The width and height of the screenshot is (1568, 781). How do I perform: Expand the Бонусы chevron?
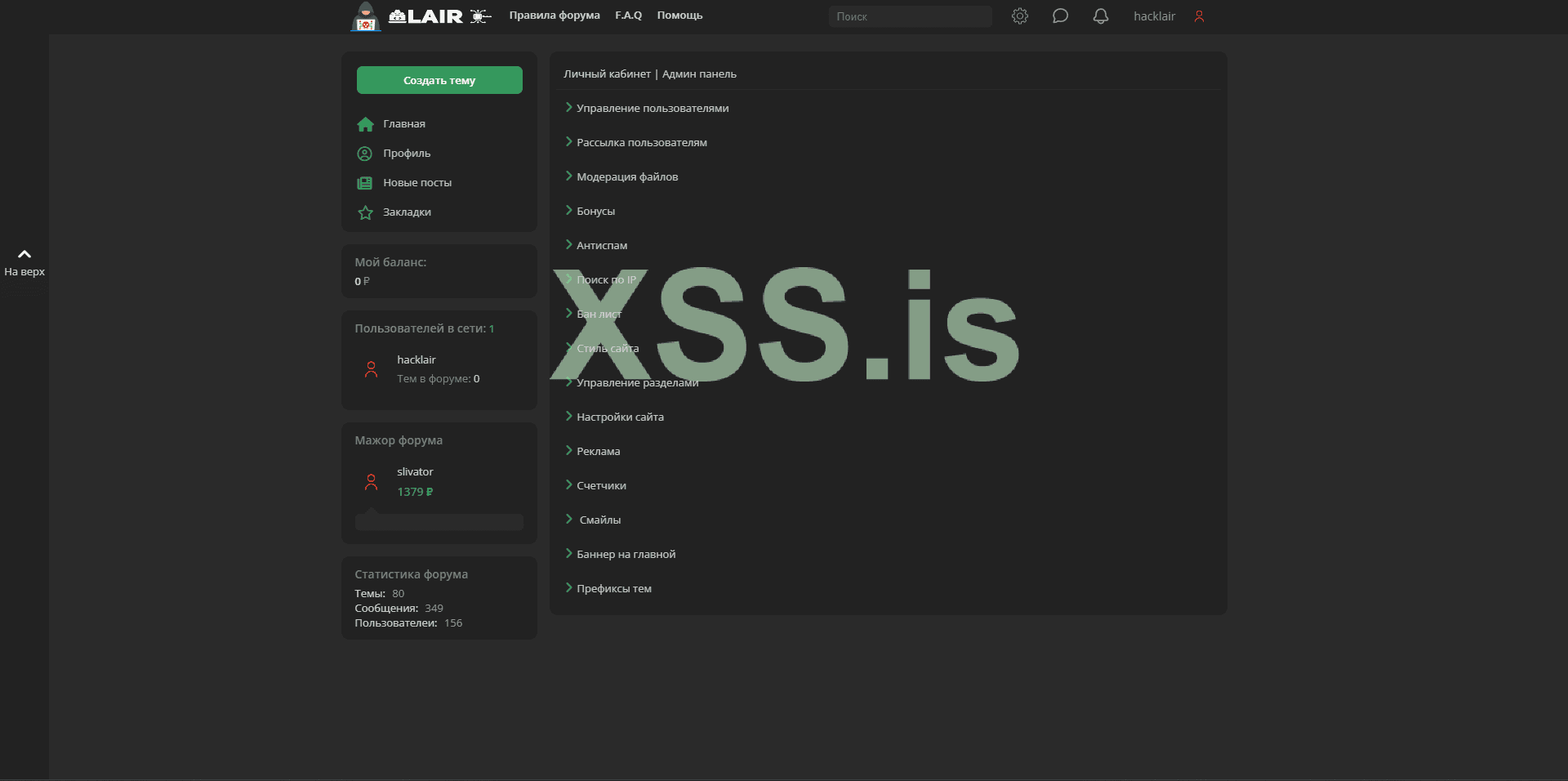pyautogui.click(x=568, y=210)
